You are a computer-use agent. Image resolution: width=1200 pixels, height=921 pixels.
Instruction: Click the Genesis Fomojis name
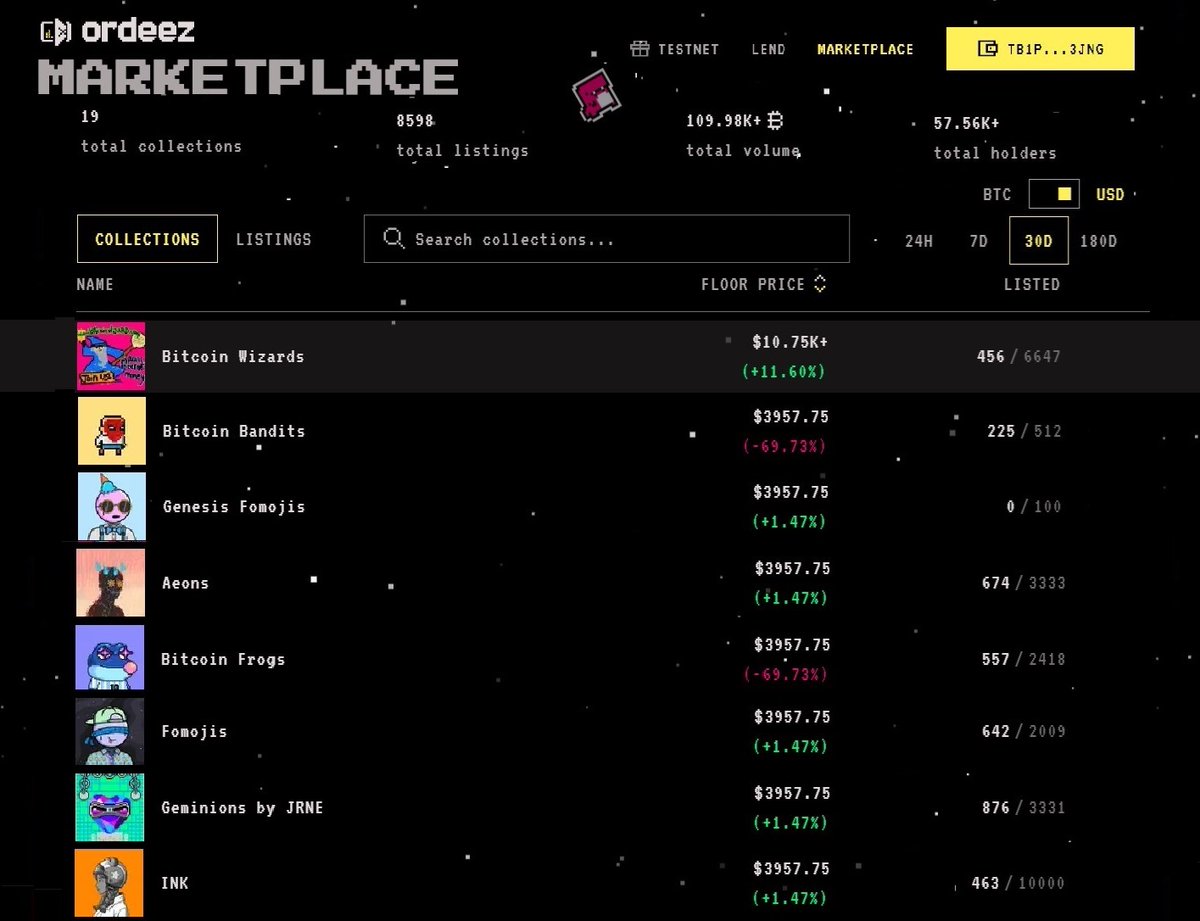click(234, 507)
